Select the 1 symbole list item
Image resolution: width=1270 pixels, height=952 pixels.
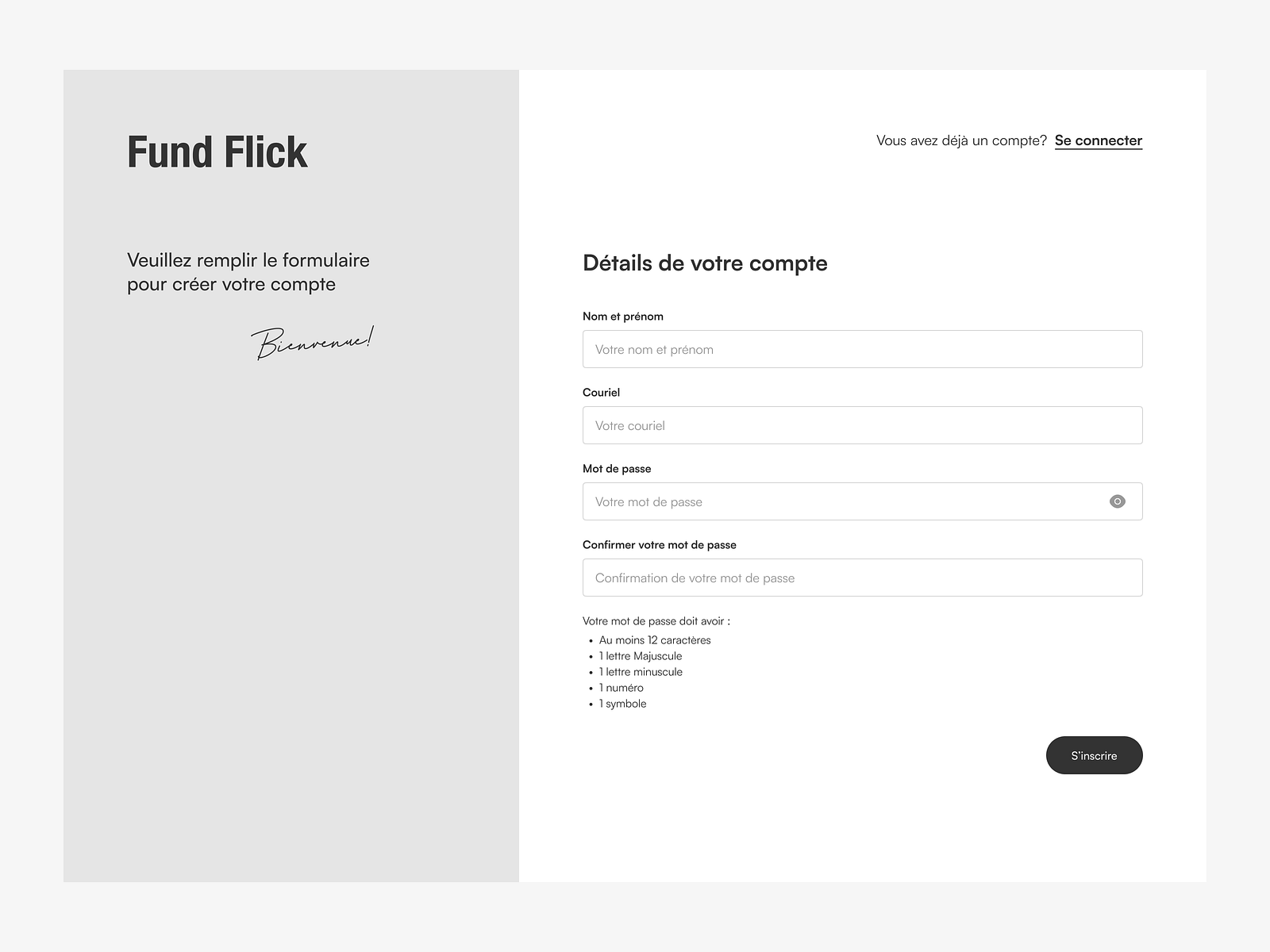tap(622, 703)
